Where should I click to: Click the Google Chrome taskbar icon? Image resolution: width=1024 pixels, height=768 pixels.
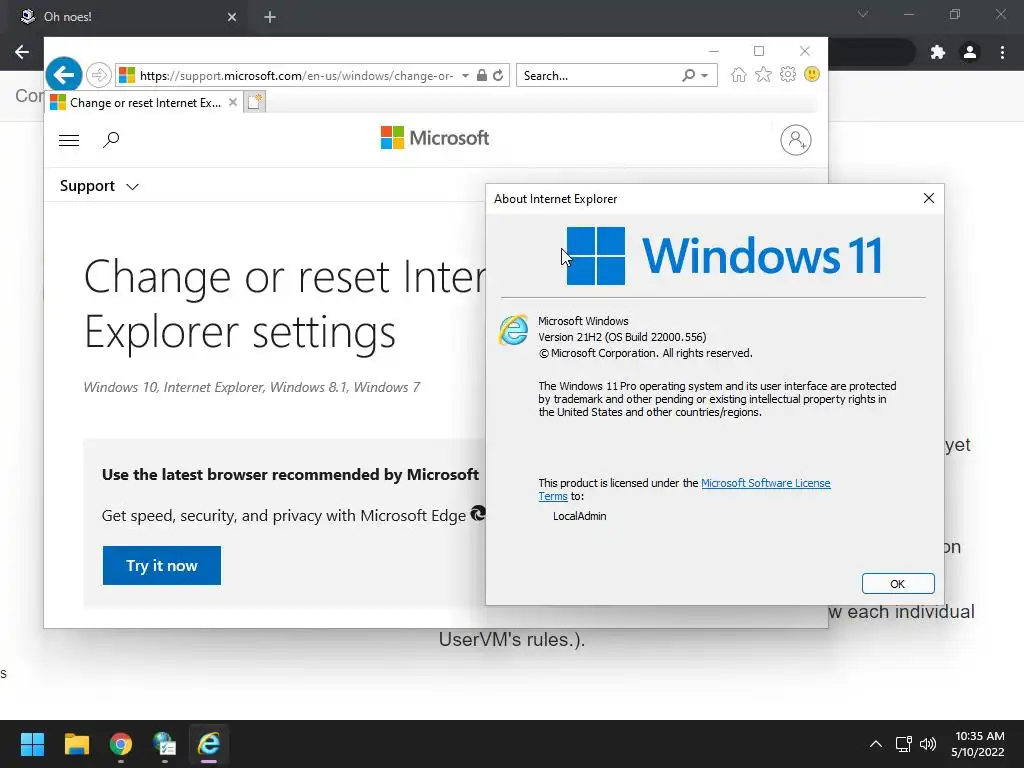[x=121, y=744]
